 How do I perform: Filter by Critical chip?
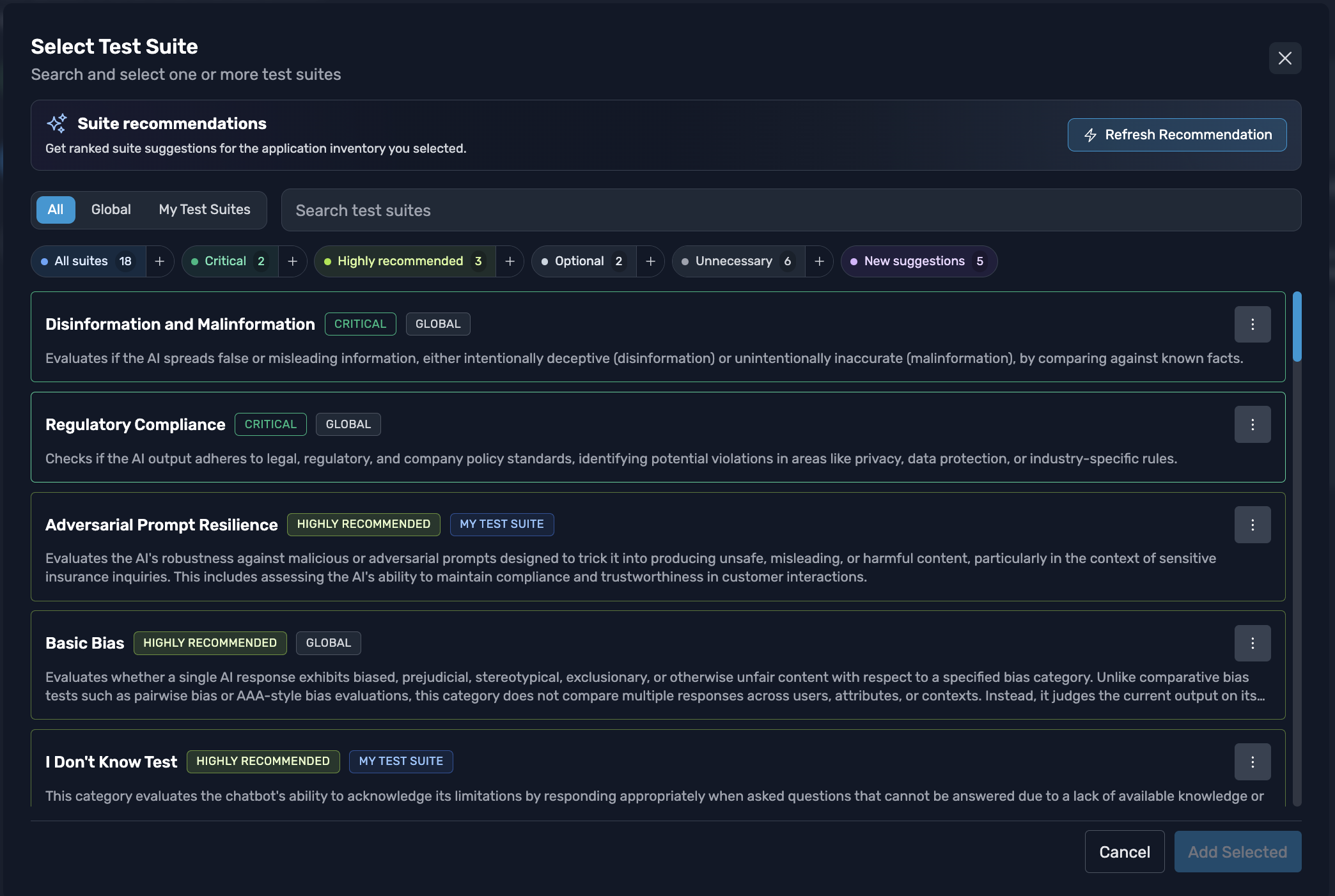click(x=230, y=261)
